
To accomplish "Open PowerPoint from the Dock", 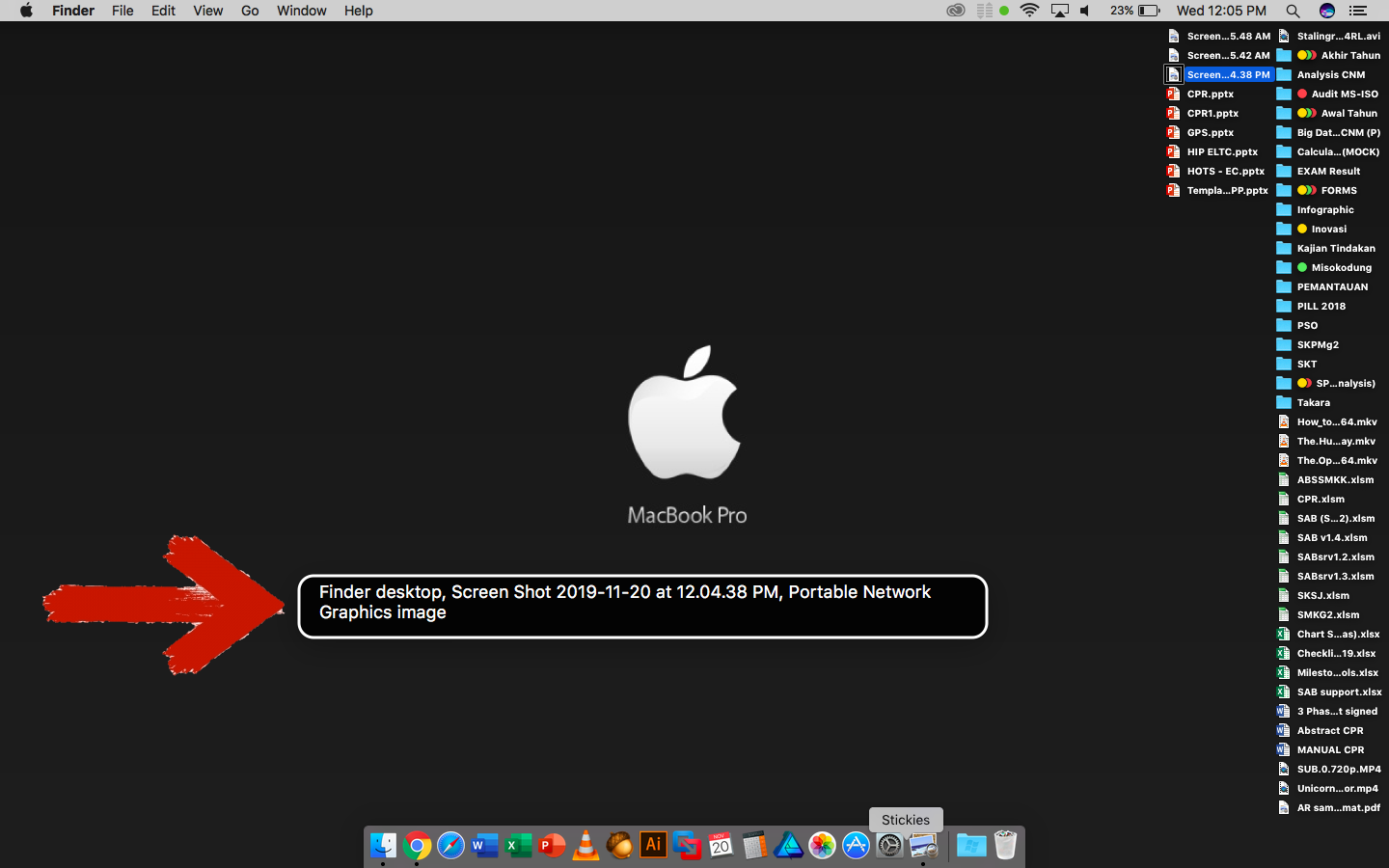I will (x=552, y=846).
